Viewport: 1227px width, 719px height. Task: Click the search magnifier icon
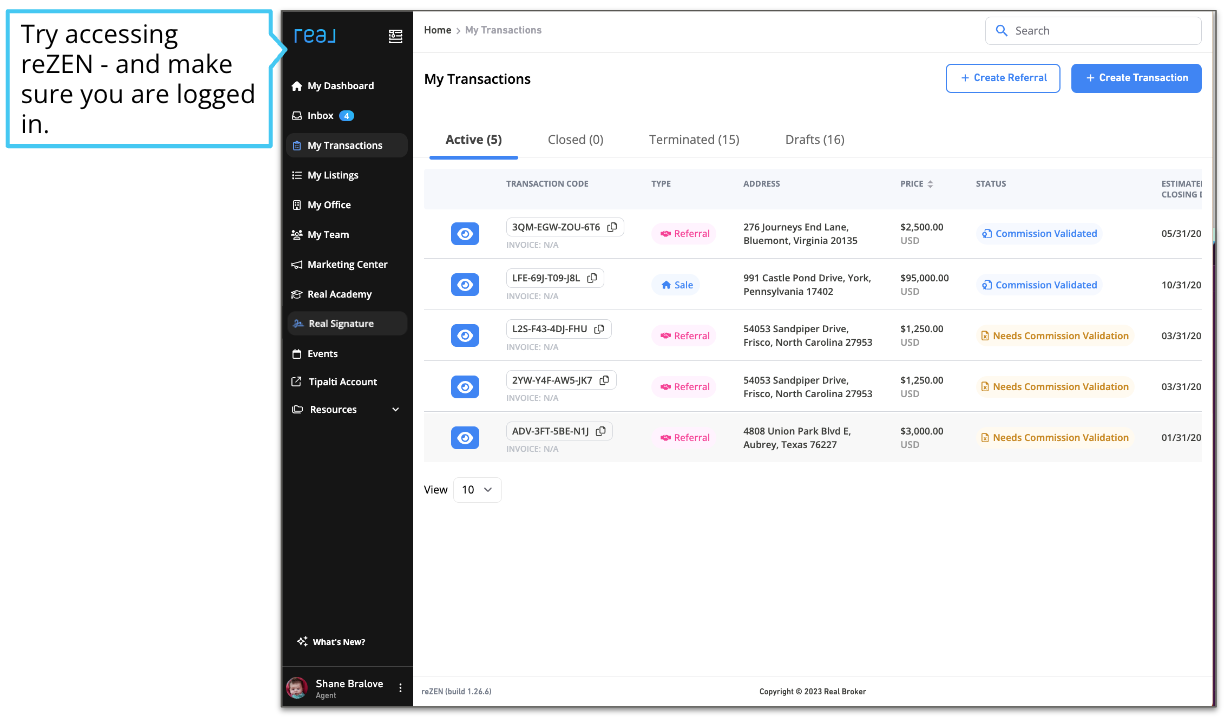[x=1002, y=31]
